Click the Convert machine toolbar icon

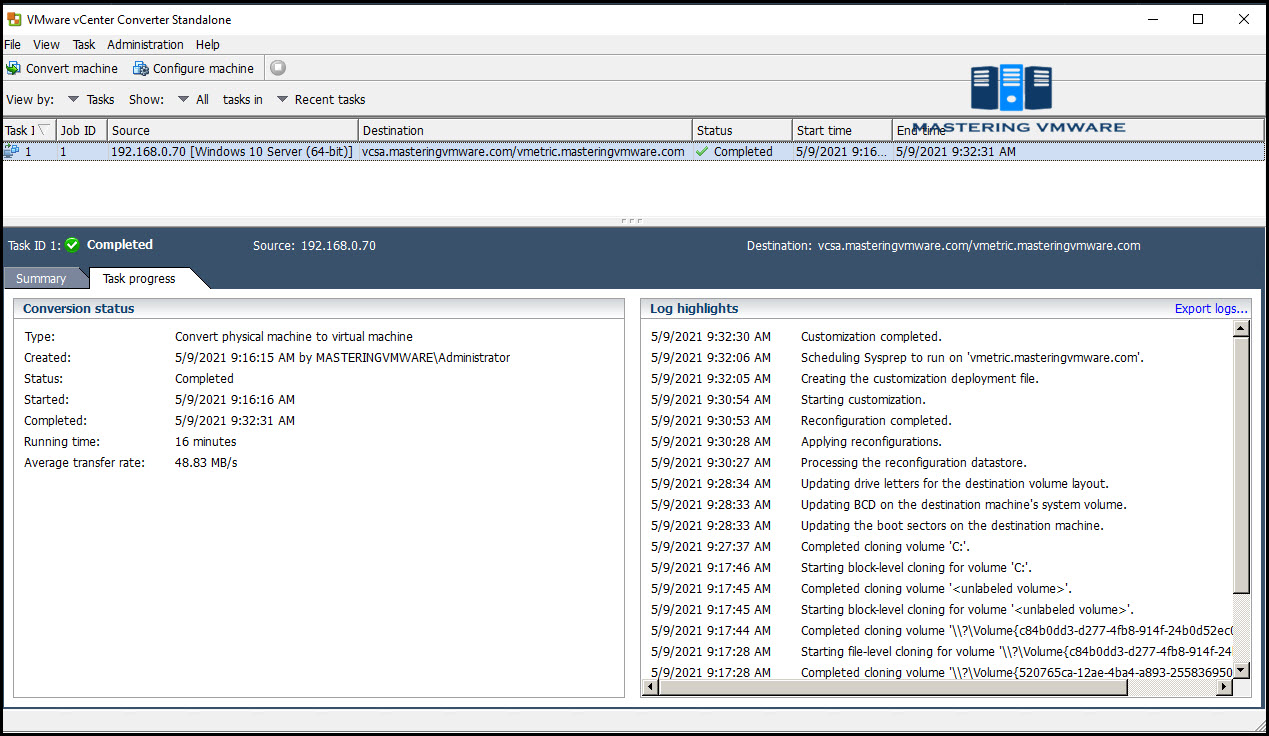pos(13,68)
